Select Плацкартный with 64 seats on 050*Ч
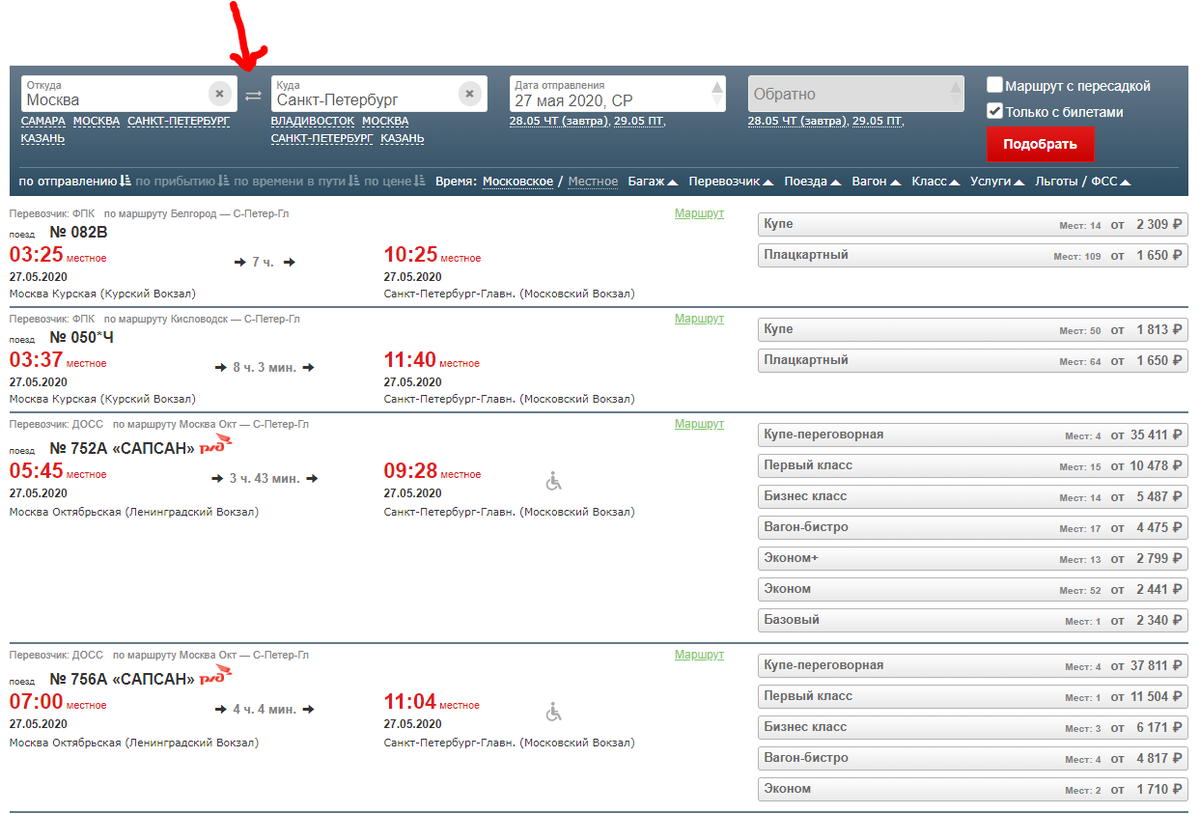 pyautogui.click(x=973, y=361)
